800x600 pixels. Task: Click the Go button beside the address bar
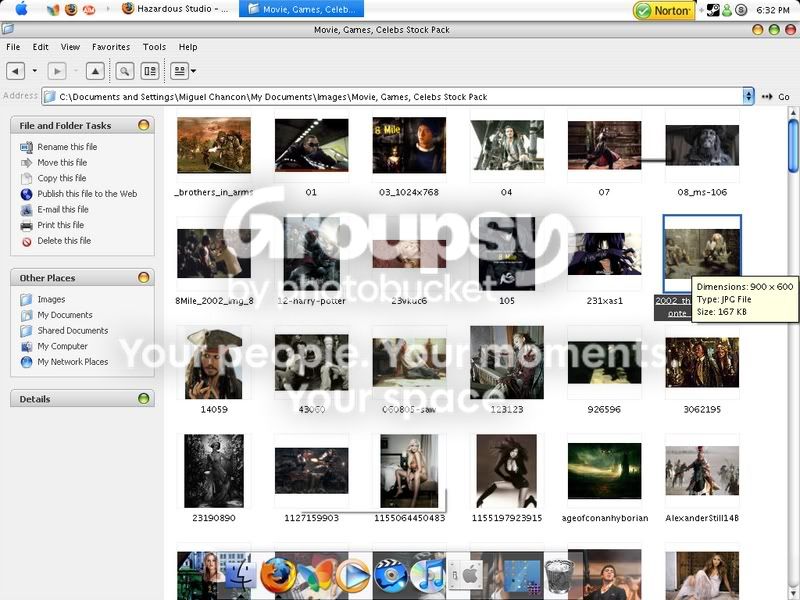776,97
